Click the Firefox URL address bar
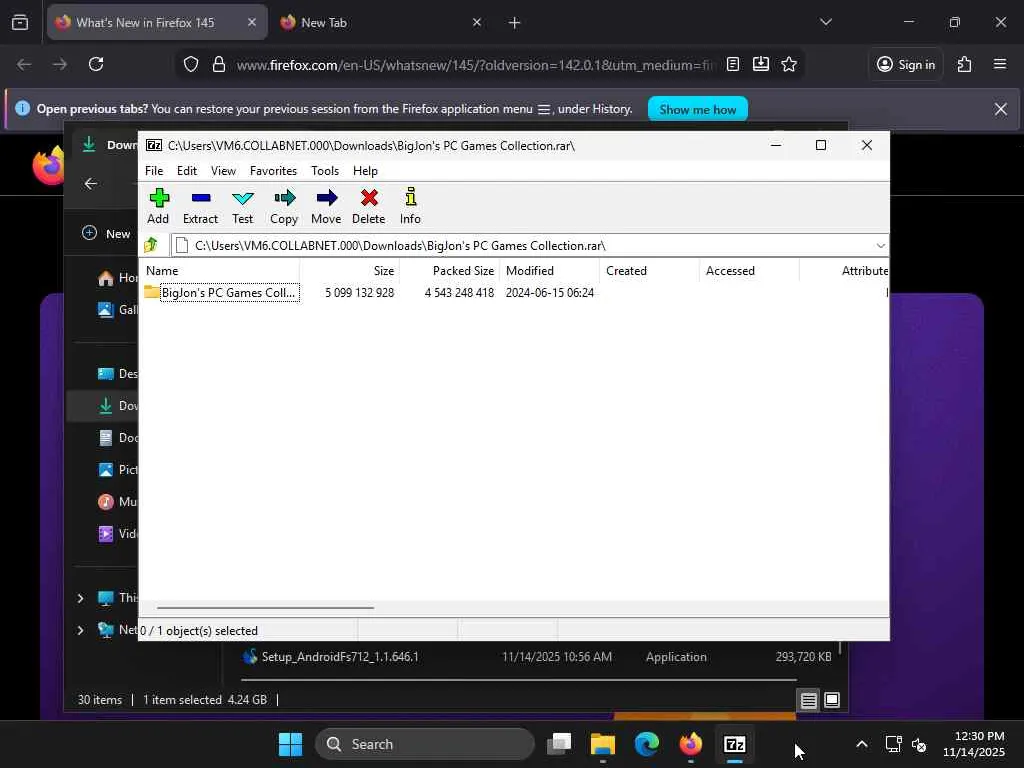 (475, 65)
